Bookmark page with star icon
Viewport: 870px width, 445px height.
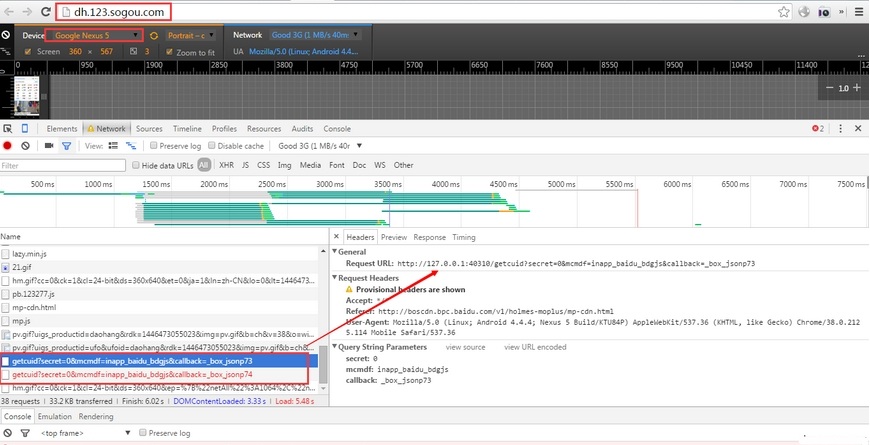click(784, 12)
